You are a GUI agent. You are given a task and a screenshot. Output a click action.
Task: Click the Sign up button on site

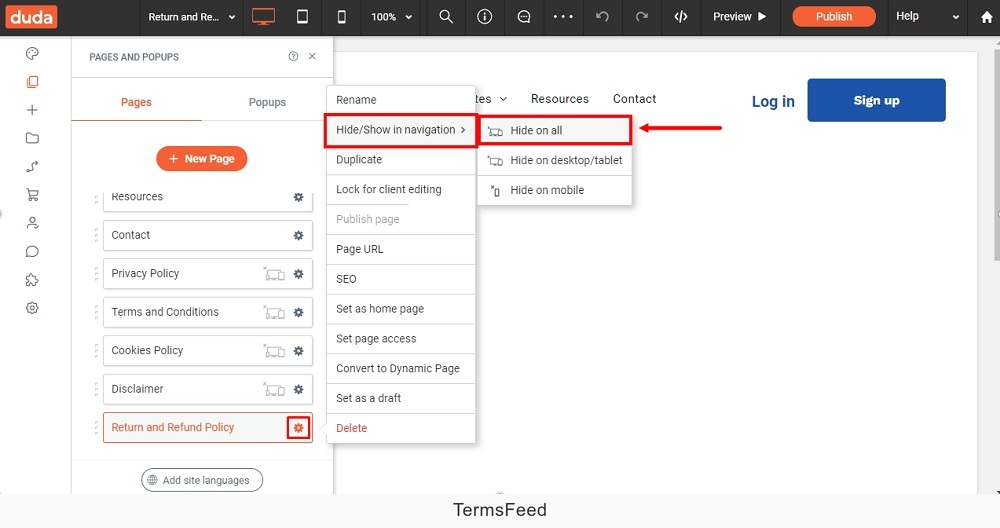pyautogui.click(x=876, y=100)
